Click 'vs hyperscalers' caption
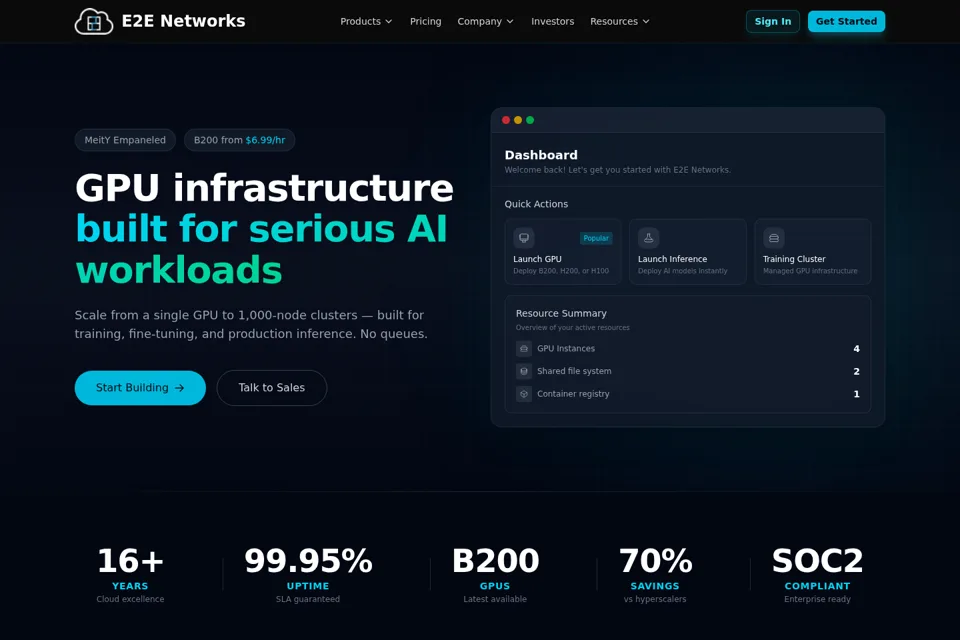 (x=655, y=599)
